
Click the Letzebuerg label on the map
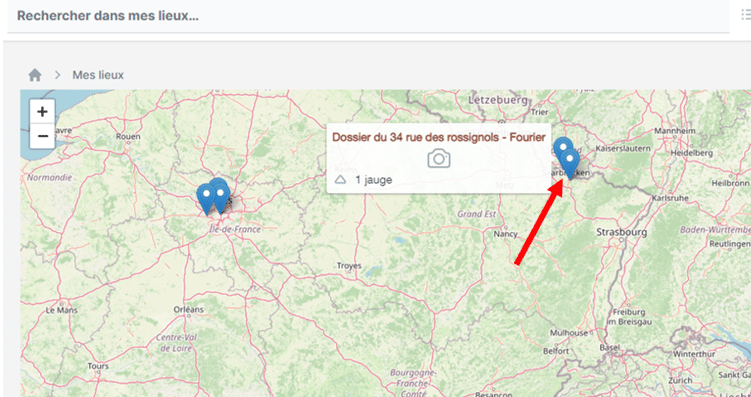(x=498, y=100)
